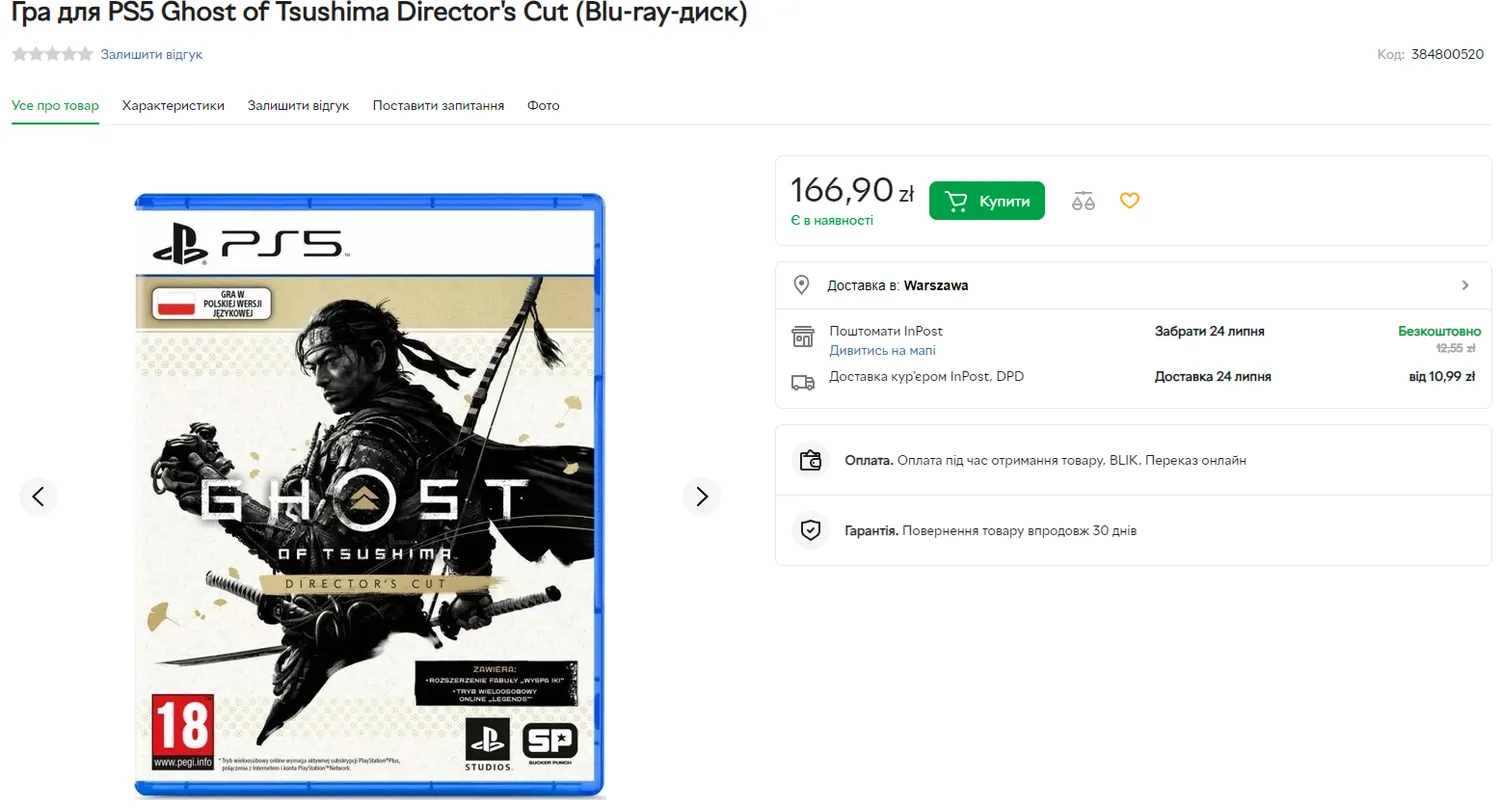Switch to the Характеристики tab
Viewport: 1500px width, 808px height.
coord(173,105)
